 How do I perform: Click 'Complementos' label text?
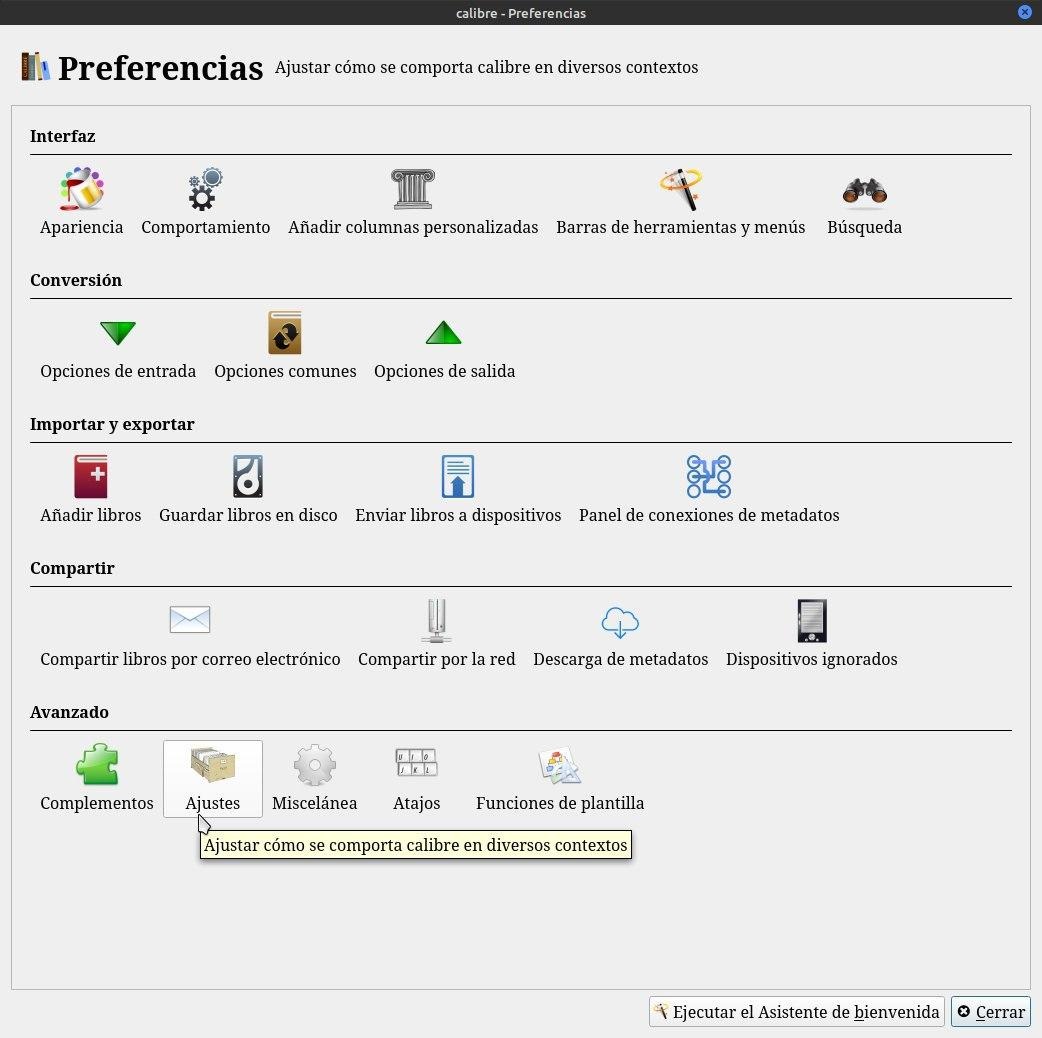coord(97,803)
